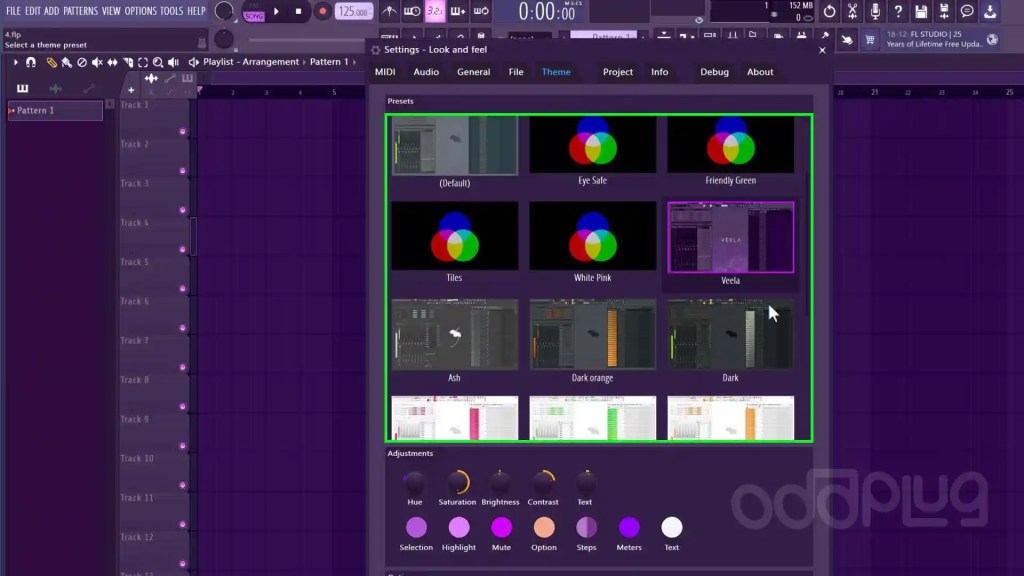Save the project with the floppy icon
The width and height of the screenshot is (1024, 576).
click(x=921, y=11)
